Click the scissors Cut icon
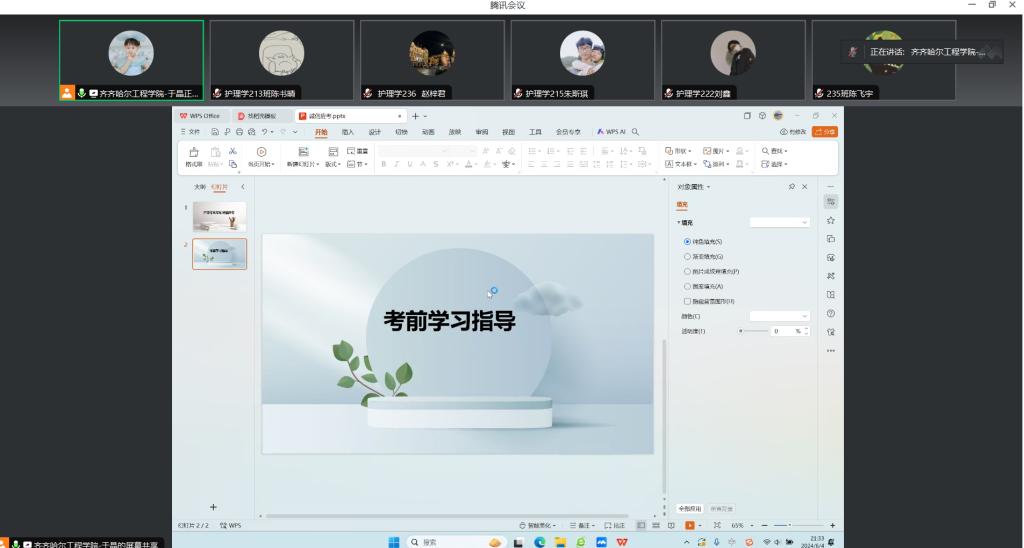 233,151
